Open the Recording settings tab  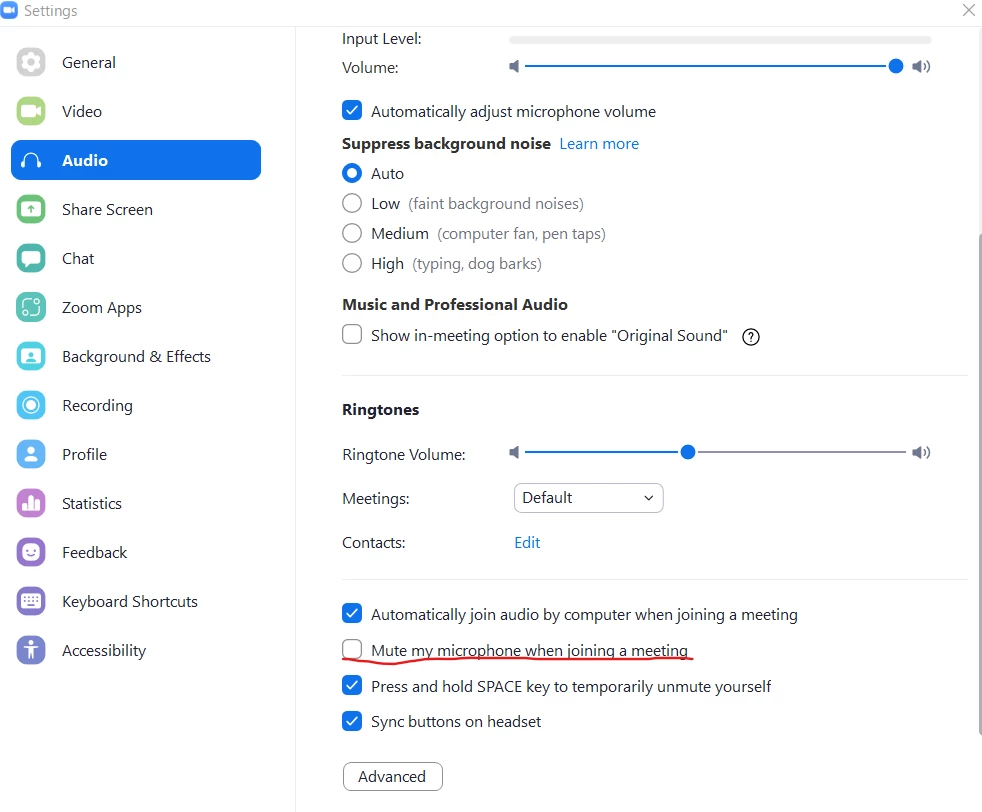[x=97, y=406]
